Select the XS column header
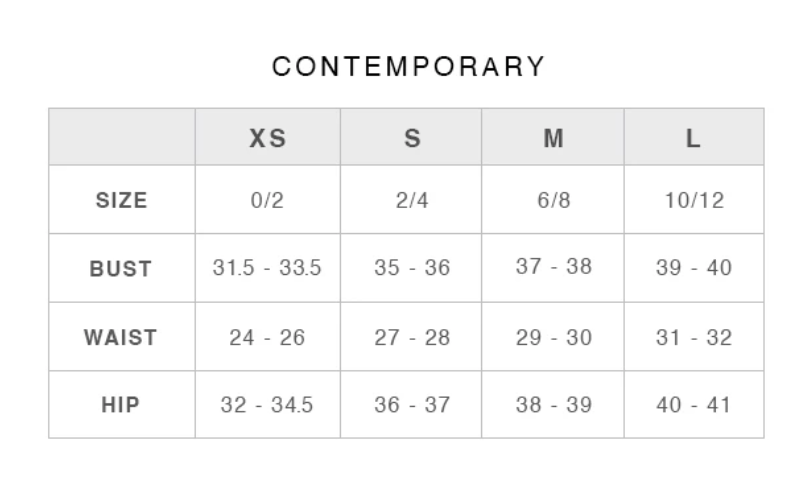809x490 pixels. tap(267, 138)
